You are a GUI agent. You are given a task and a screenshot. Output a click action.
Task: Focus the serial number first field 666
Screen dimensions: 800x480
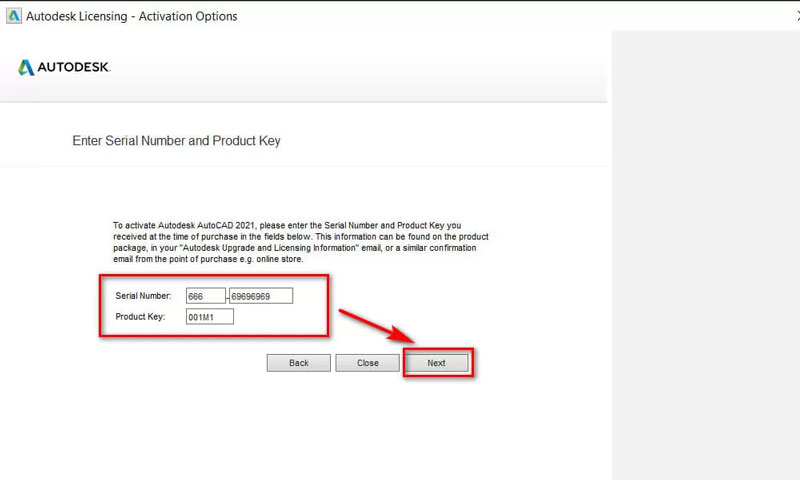(x=206, y=296)
